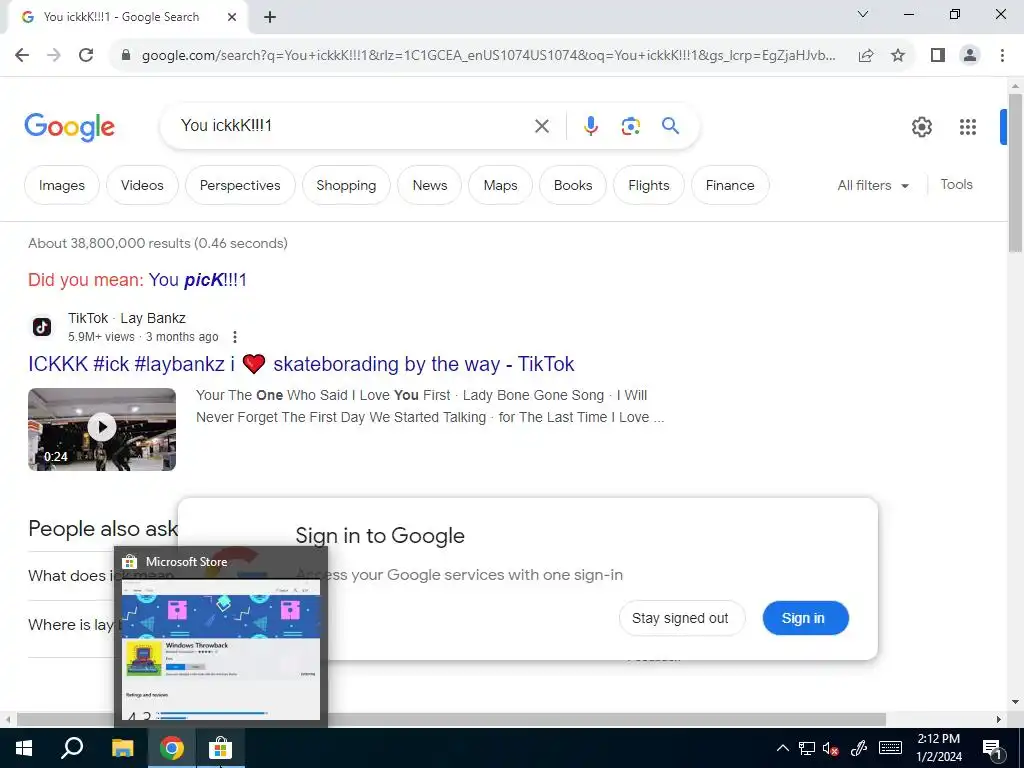
Task: Select the Perspectives filter
Action: point(240,185)
